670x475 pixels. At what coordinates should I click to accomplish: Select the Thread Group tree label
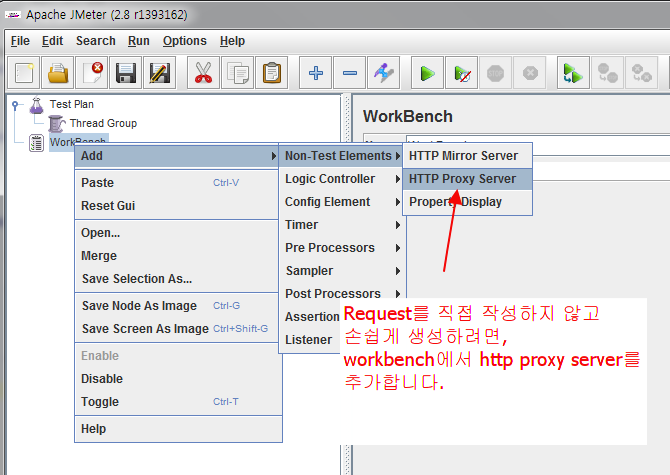click(103, 123)
